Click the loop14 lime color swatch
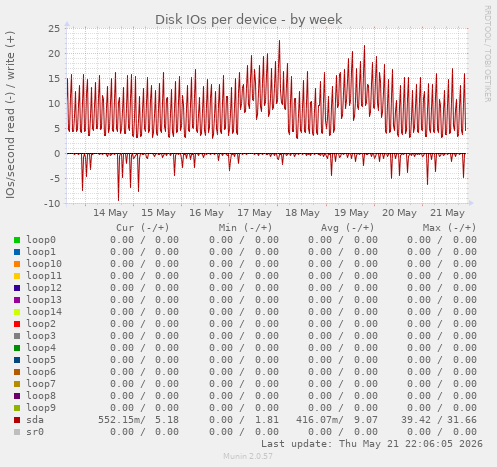 [17, 312]
